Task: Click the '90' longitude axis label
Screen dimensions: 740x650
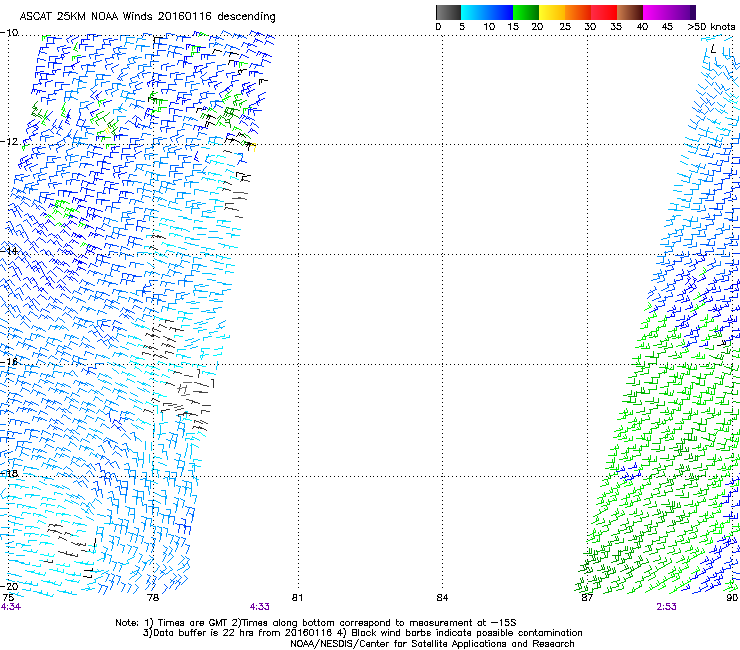Action: tap(732, 598)
